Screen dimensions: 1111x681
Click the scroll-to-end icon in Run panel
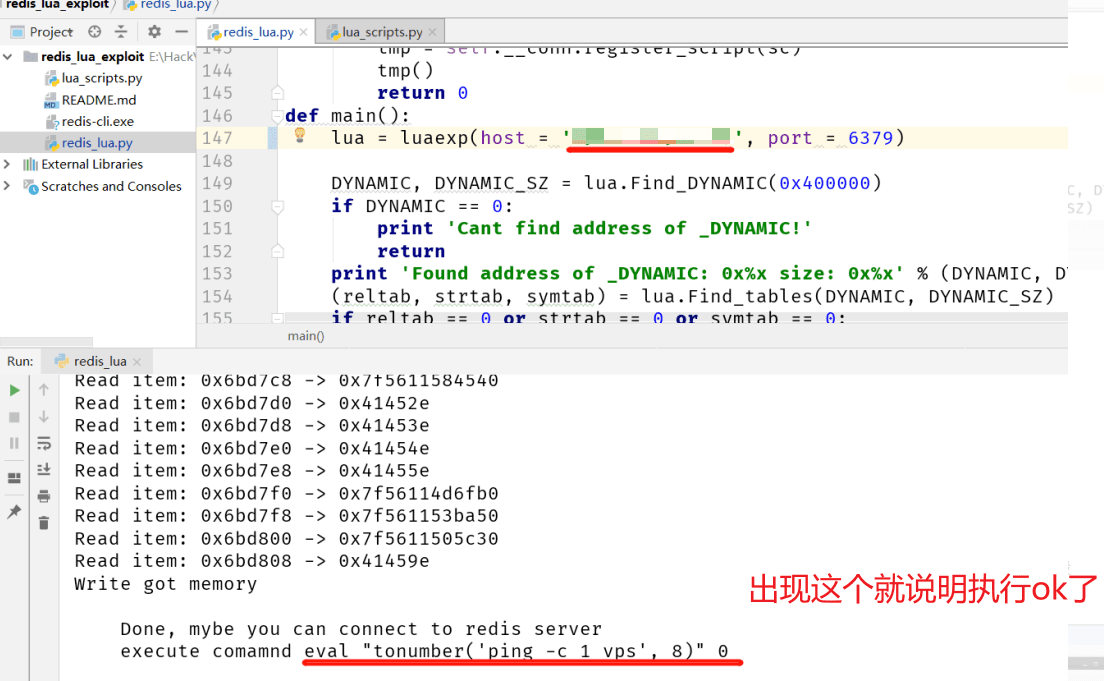[x=44, y=469]
